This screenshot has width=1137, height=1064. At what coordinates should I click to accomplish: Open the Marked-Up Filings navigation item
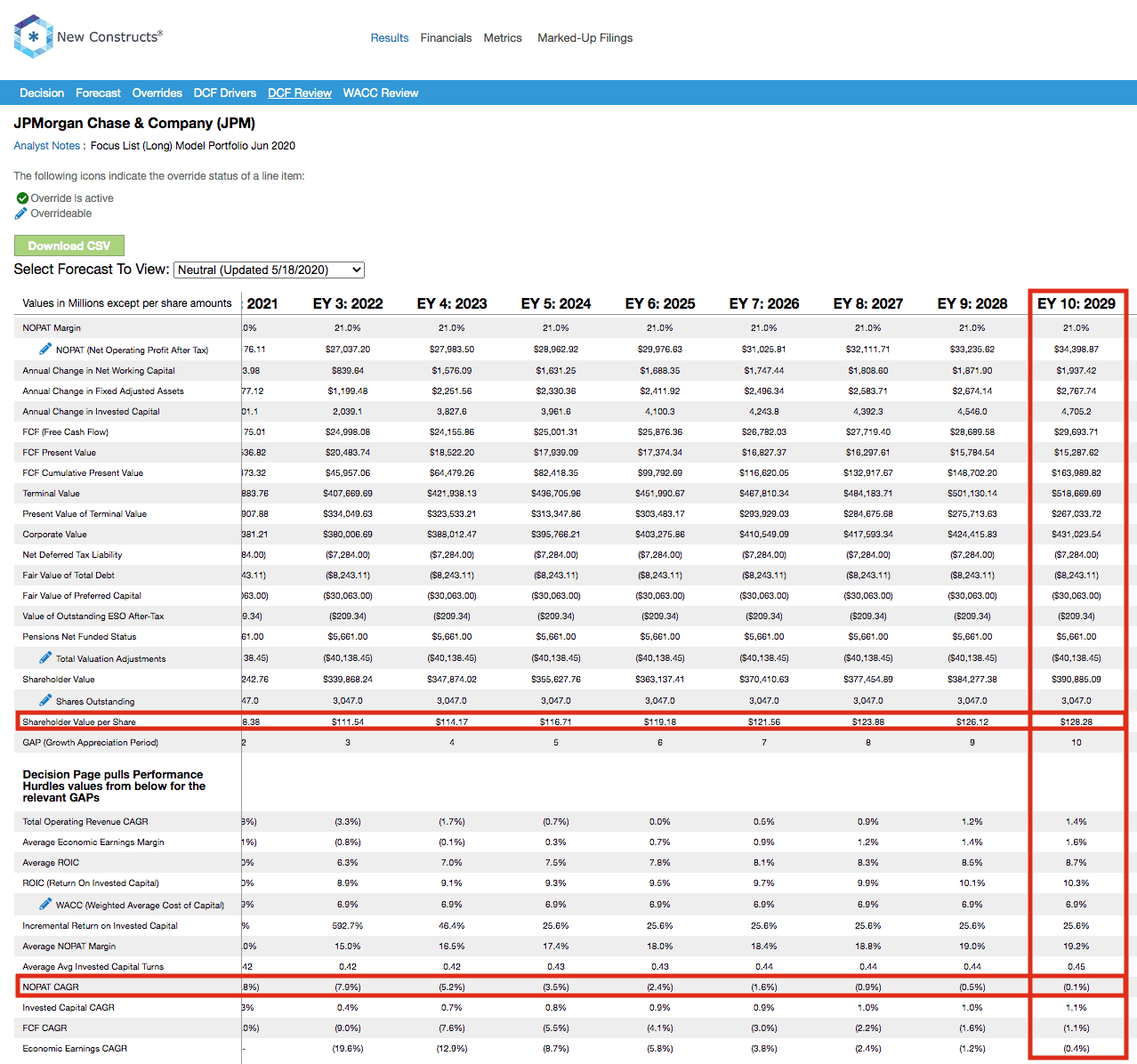coord(585,38)
